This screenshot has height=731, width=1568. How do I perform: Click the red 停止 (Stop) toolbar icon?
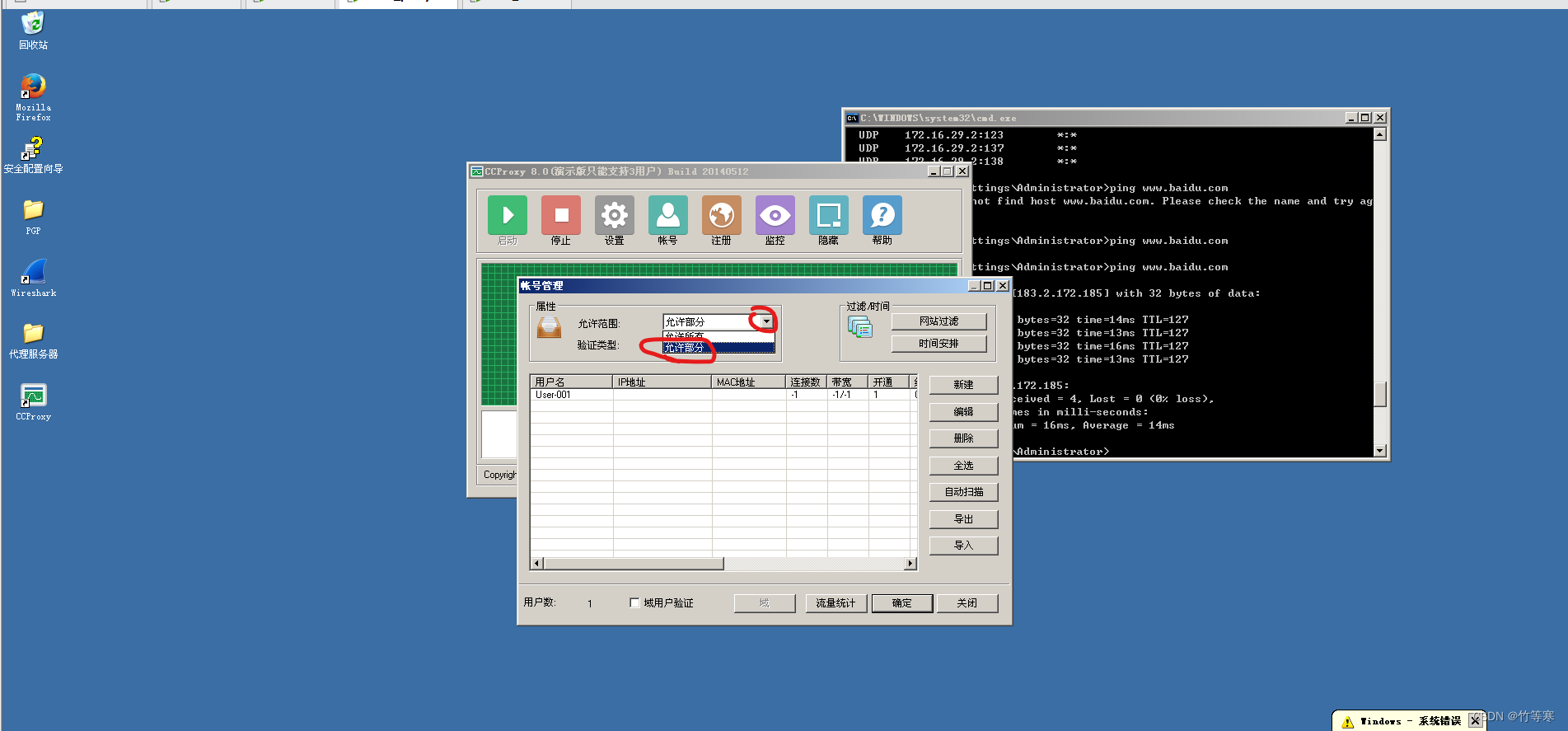coord(561,216)
